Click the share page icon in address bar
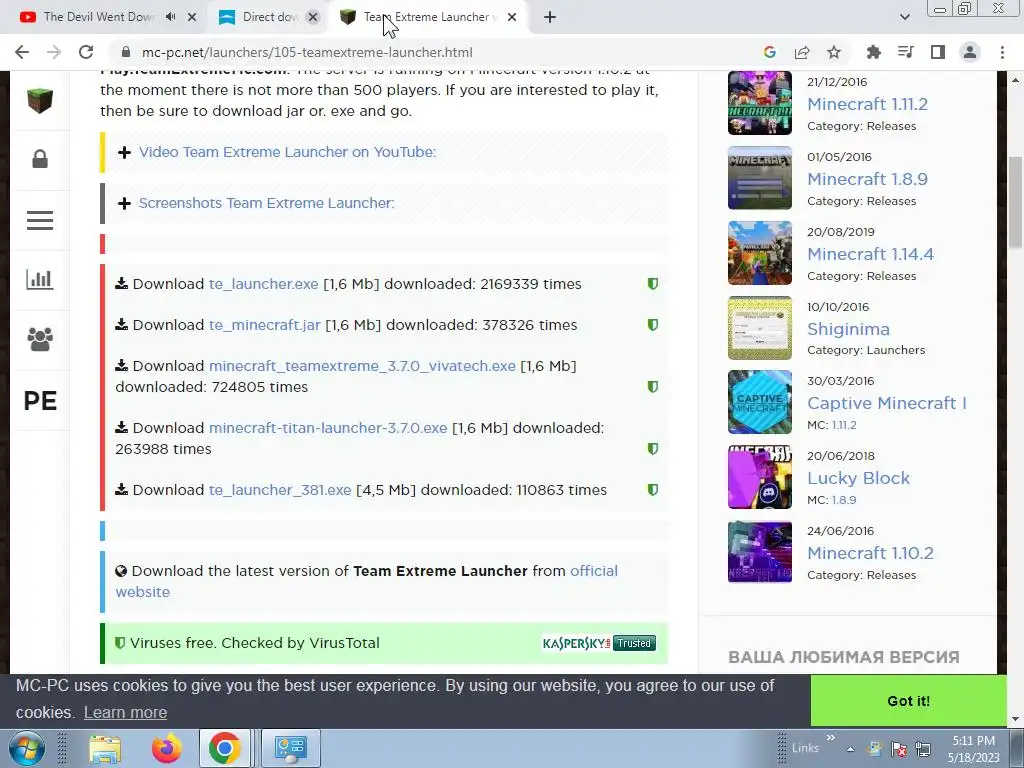The width and height of the screenshot is (1024, 768). point(802,52)
